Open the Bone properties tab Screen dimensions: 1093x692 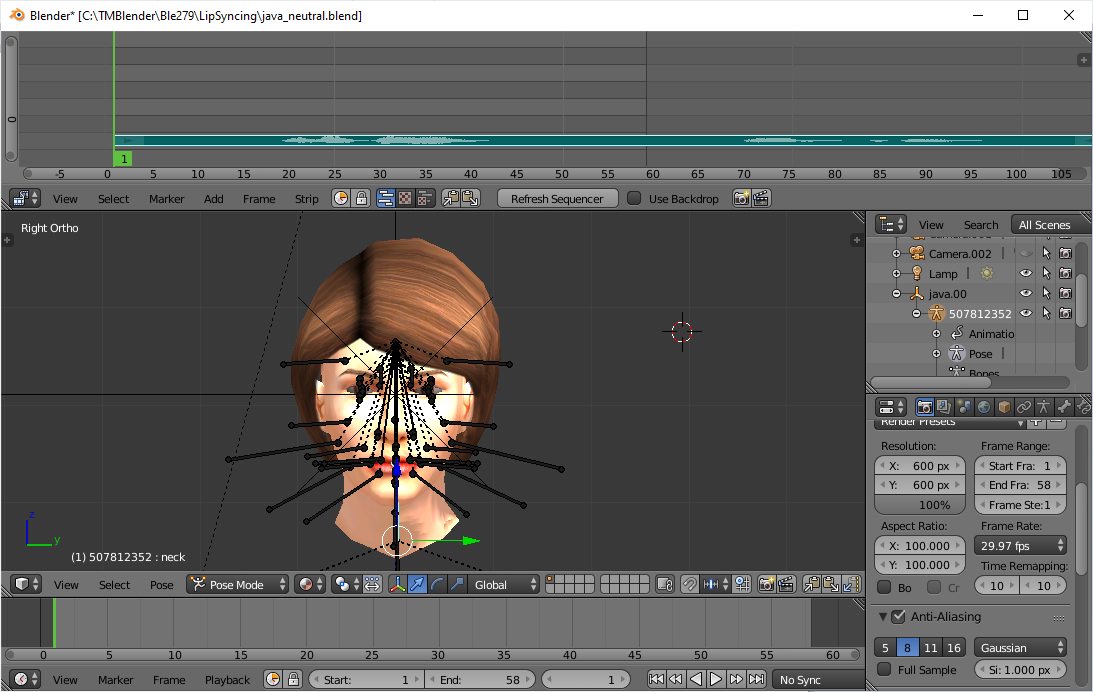point(1064,407)
